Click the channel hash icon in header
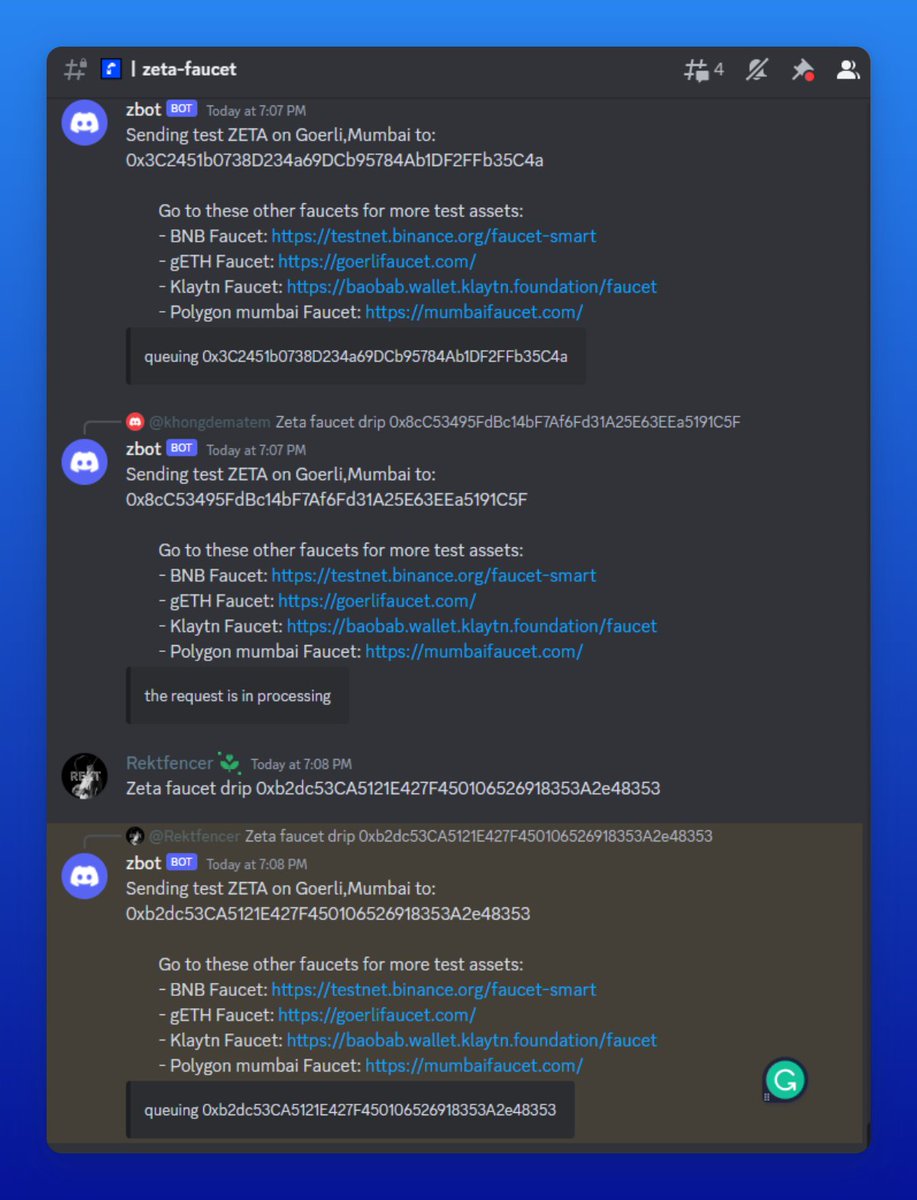 pyautogui.click(x=75, y=70)
